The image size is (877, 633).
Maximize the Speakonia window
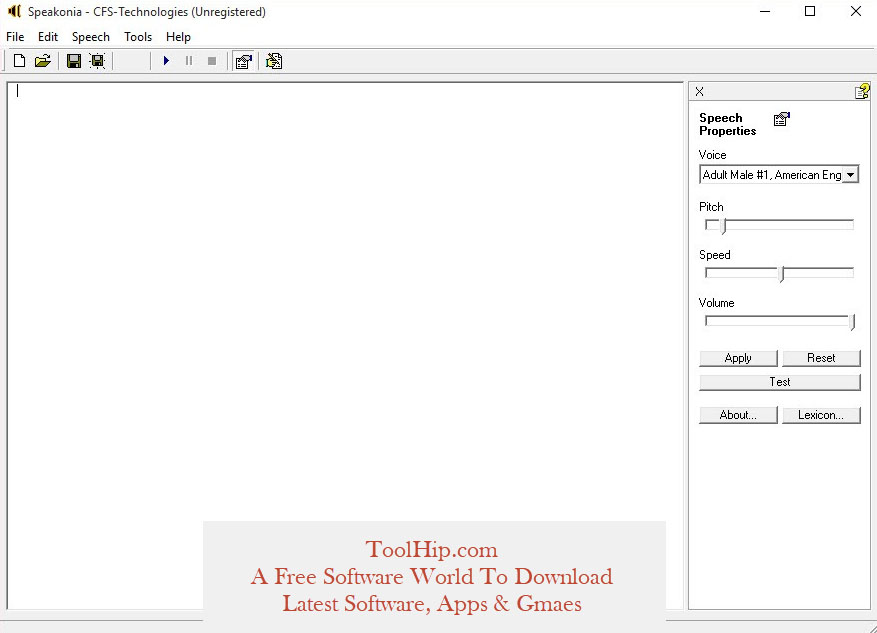(810, 11)
